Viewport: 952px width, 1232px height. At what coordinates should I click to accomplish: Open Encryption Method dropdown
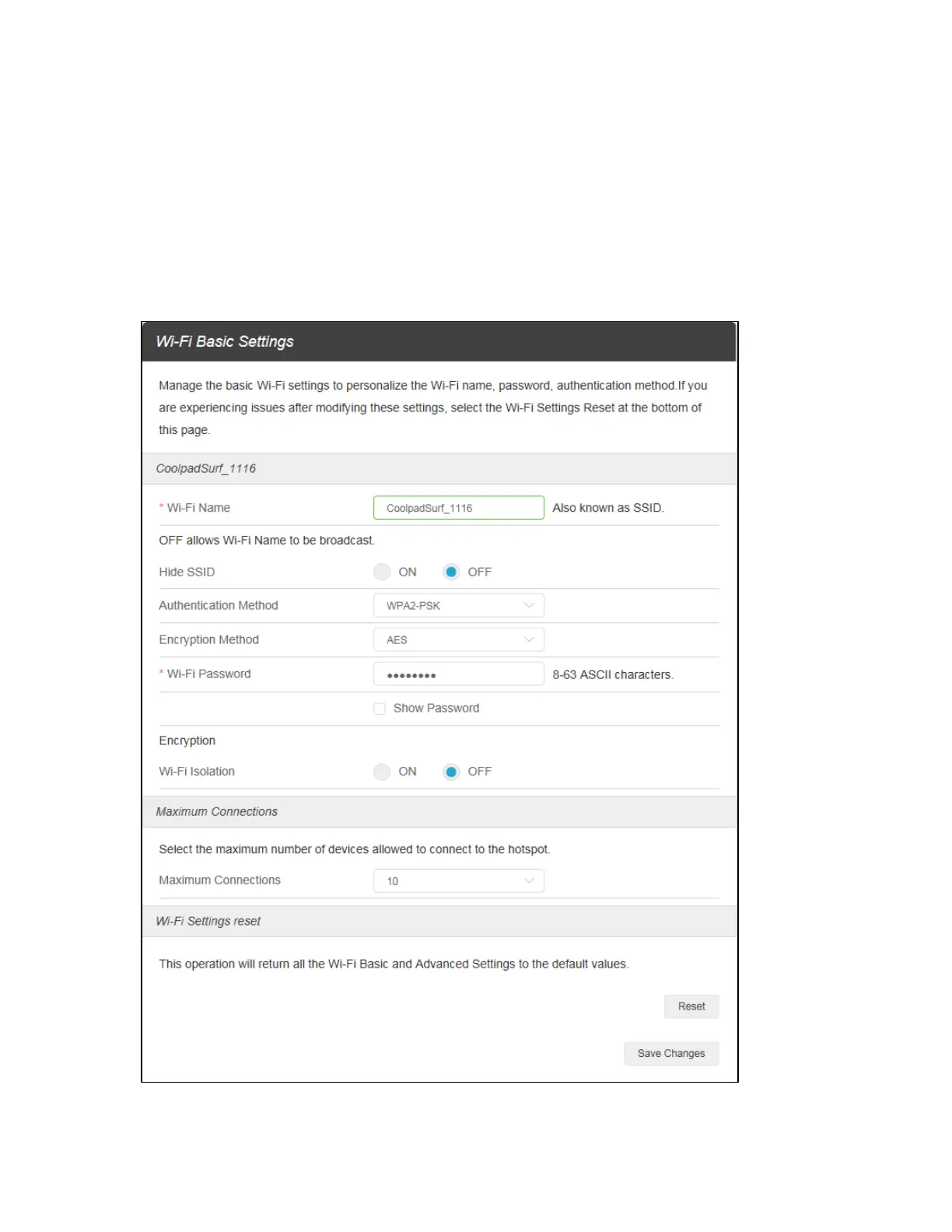(458, 639)
